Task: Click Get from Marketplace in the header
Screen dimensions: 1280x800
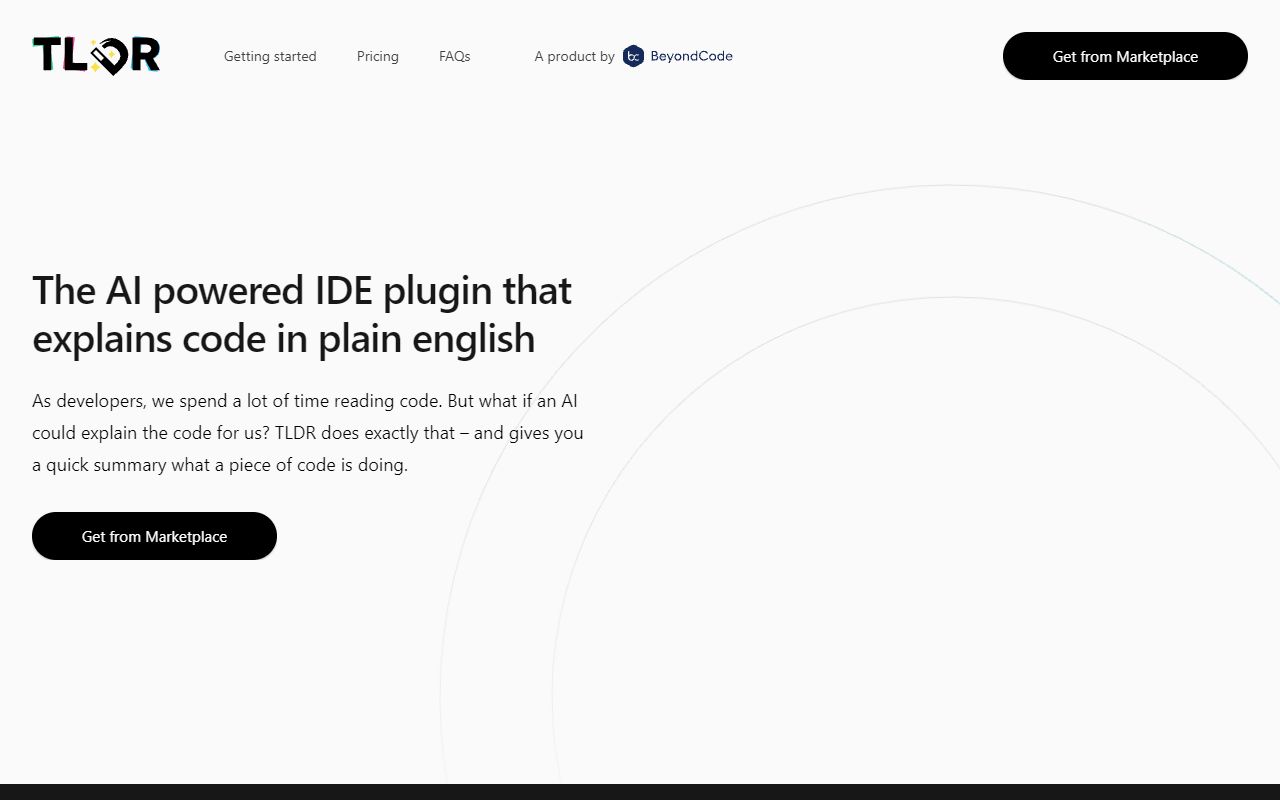Action: (x=1125, y=56)
